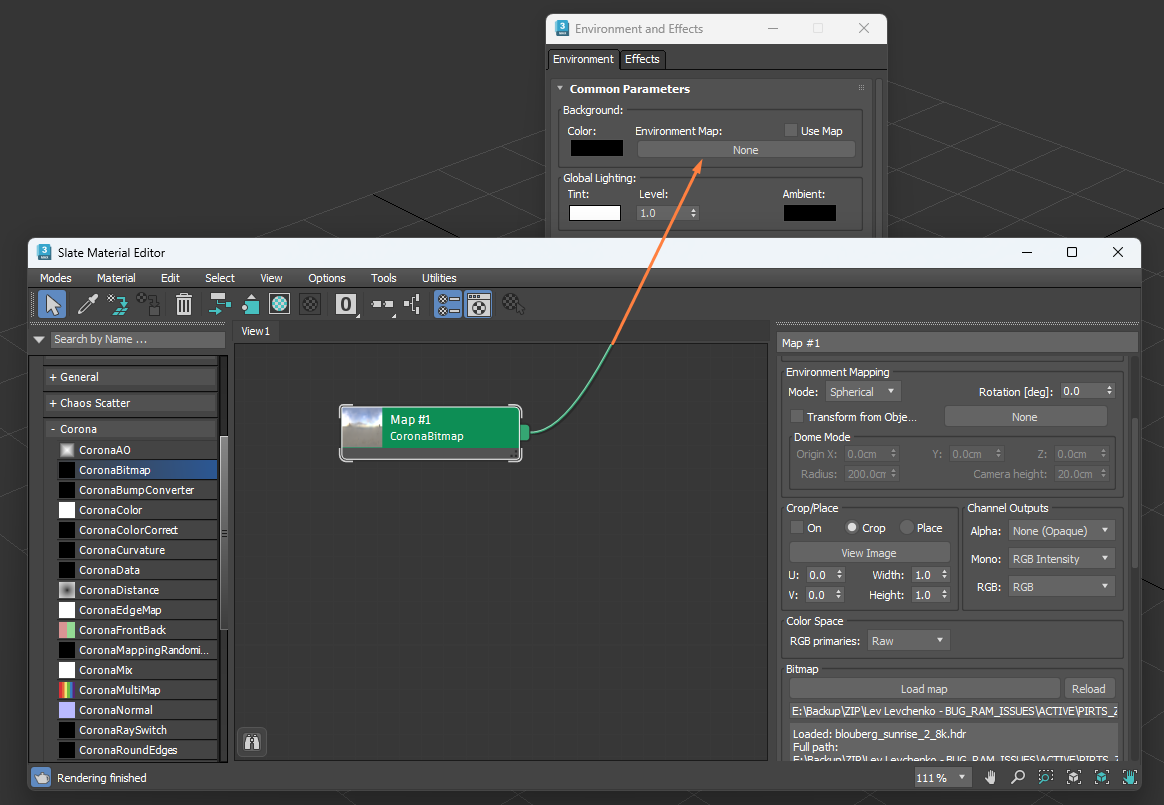Open the Mono channel output dropdown
This screenshot has width=1164, height=805.
tap(1062, 559)
